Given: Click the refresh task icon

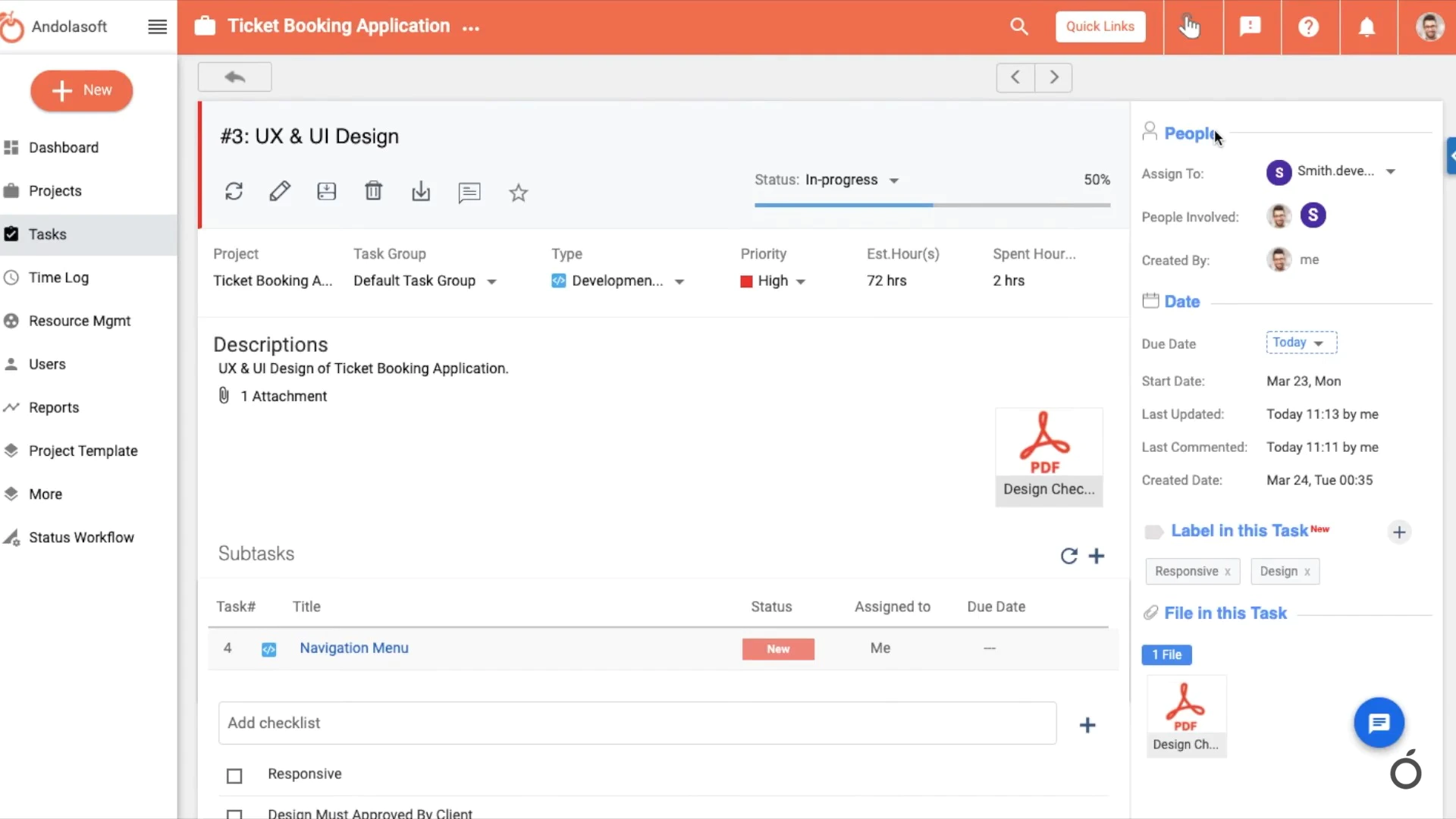Looking at the screenshot, I should coord(234,191).
